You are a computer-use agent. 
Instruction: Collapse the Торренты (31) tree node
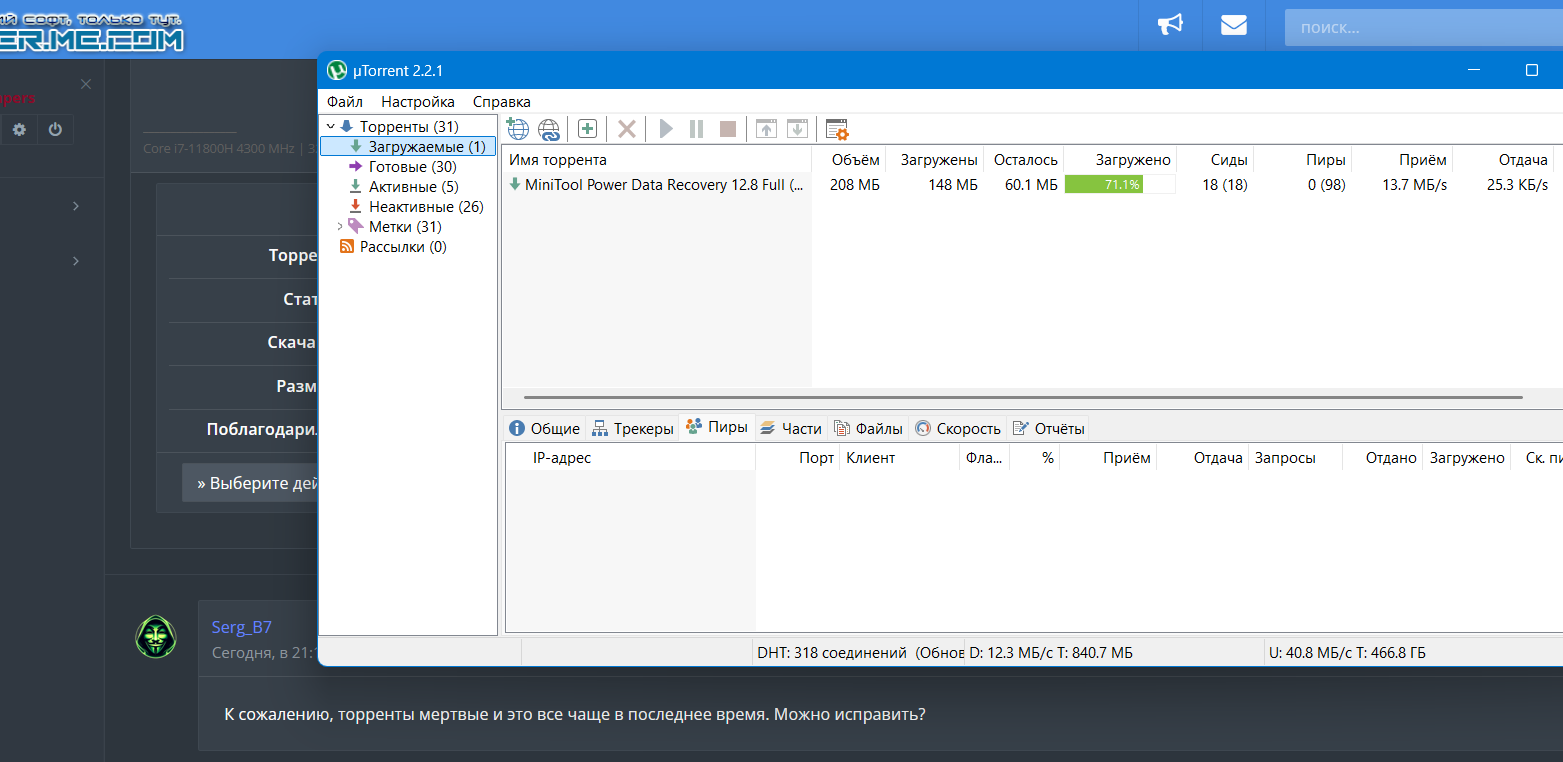pos(331,127)
